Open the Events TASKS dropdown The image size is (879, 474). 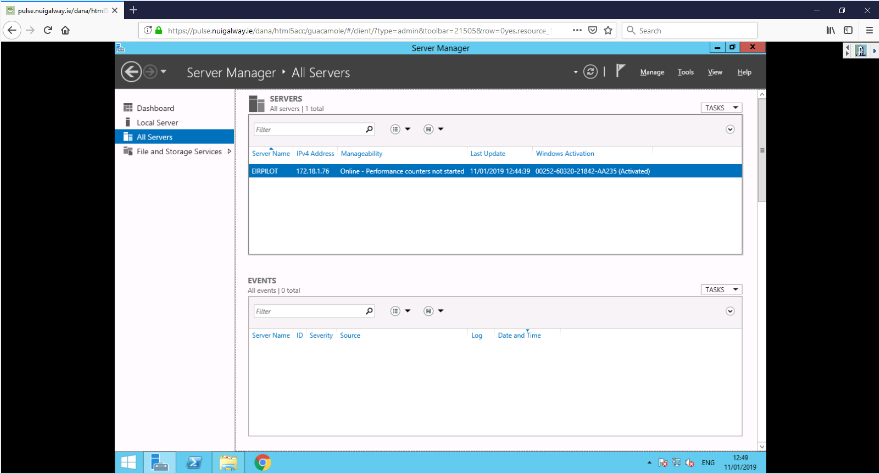721,289
